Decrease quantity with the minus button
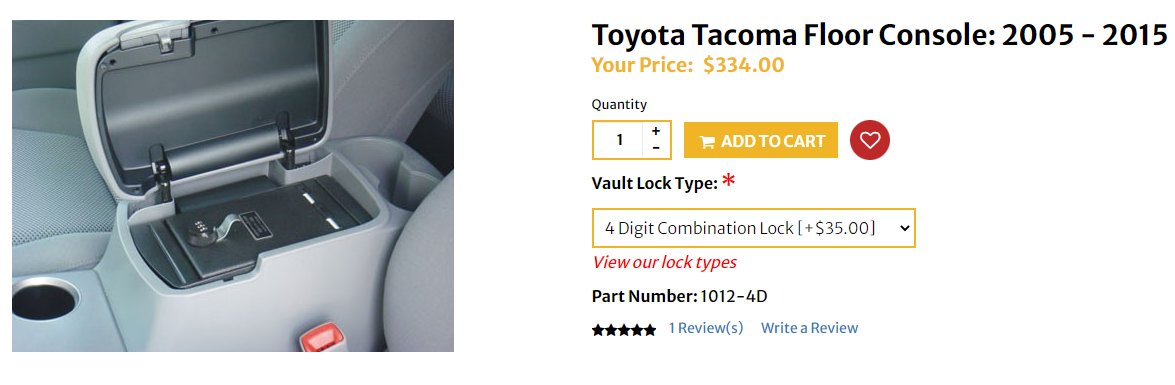 click(x=656, y=148)
